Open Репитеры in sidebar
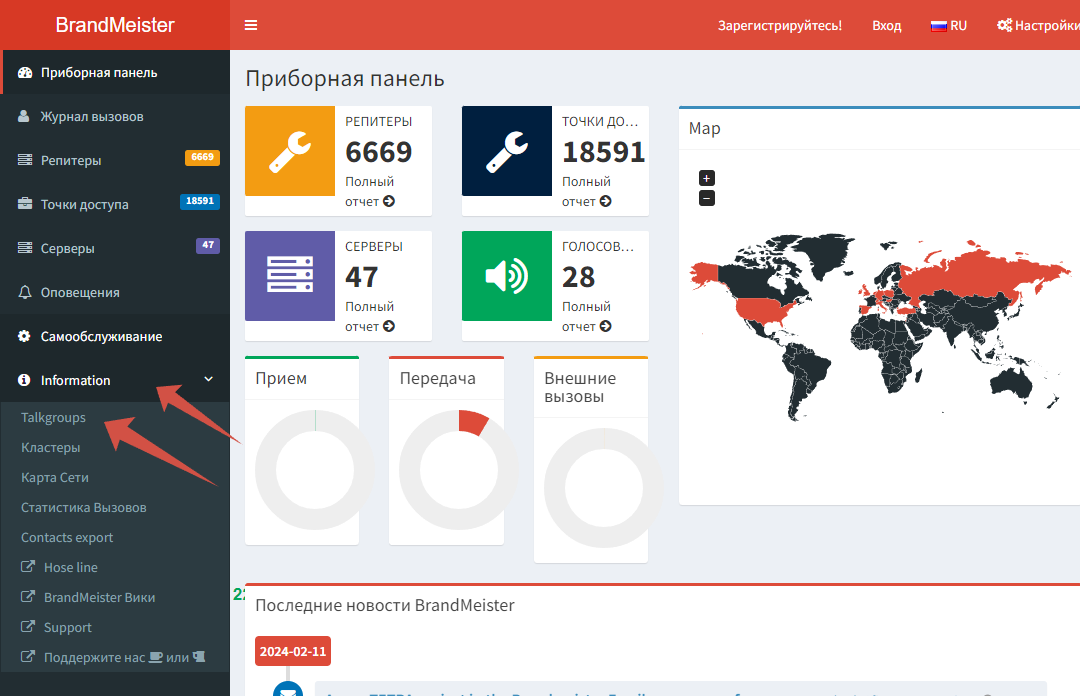Viewport: 1080px width, 696px height. coord(115,161)
